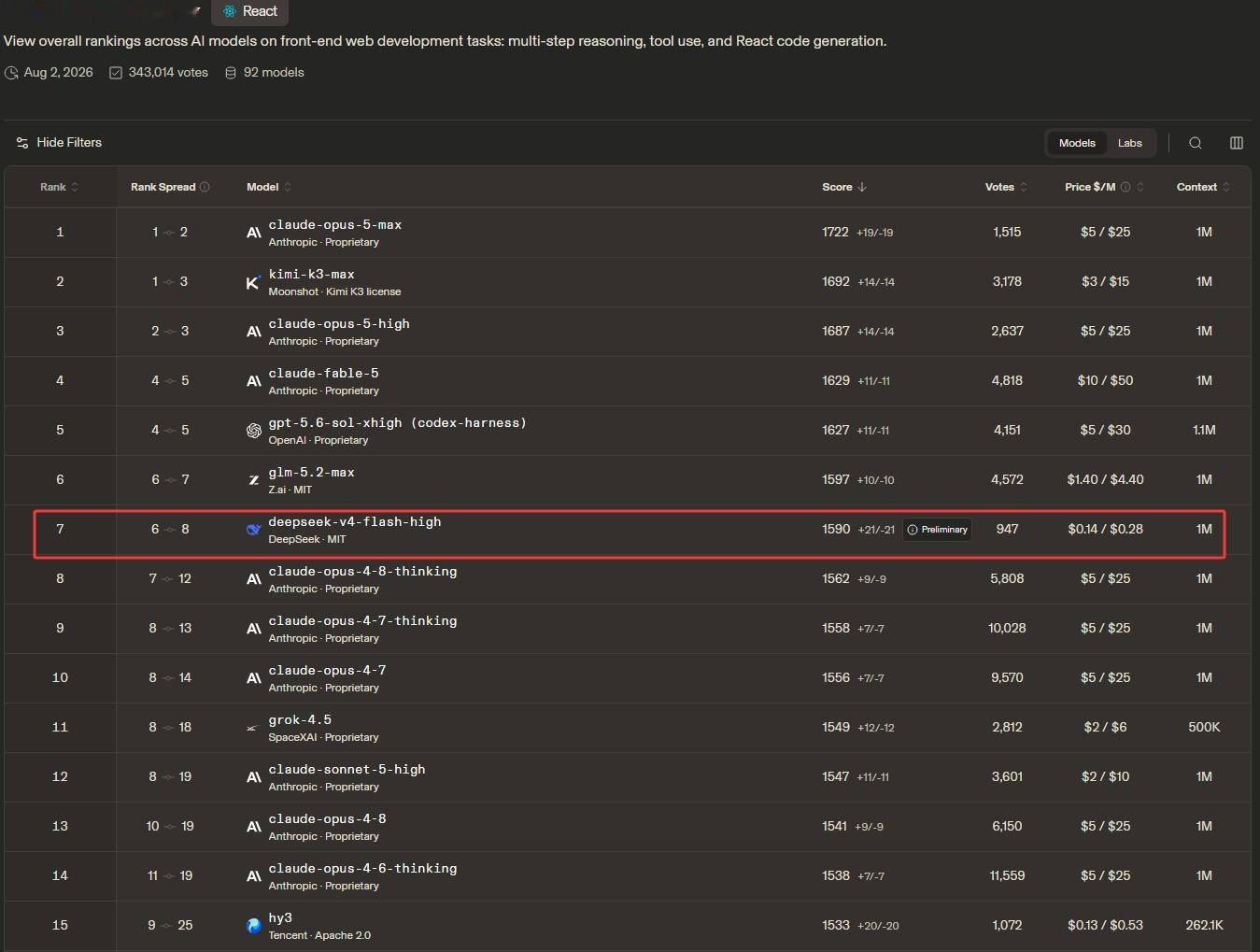This screenshot has width=1260, height=952.
Task: Open the leaderboard search icon
Action: (x=1196, y=143)
